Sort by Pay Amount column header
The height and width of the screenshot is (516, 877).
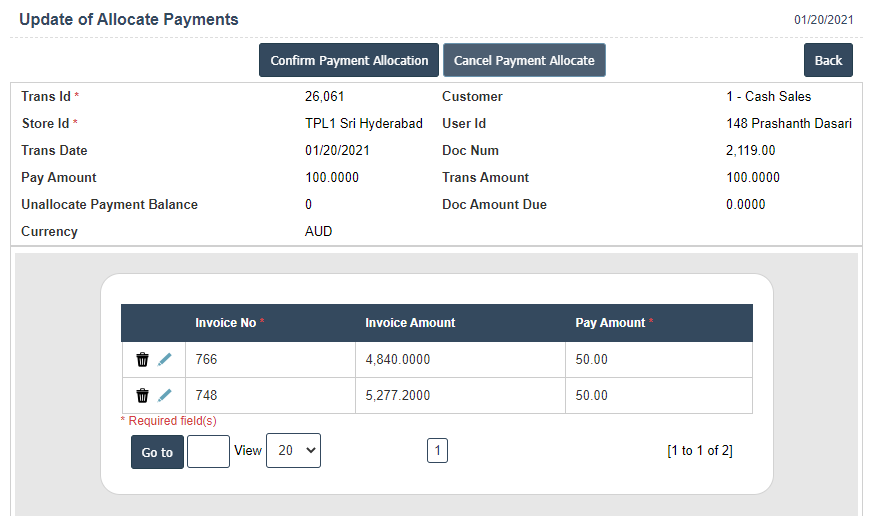610,323
